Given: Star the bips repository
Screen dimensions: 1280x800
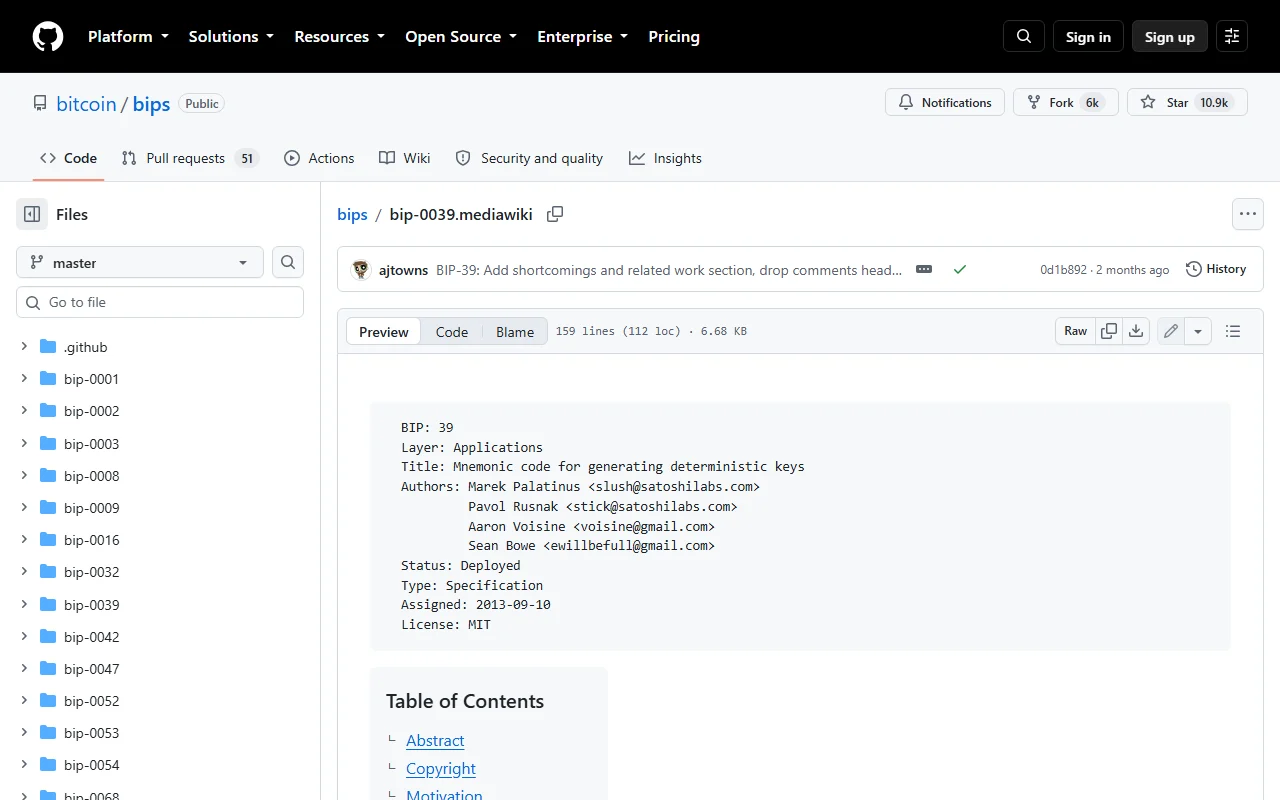Looking at the screenshot, I should [1187, 102].
